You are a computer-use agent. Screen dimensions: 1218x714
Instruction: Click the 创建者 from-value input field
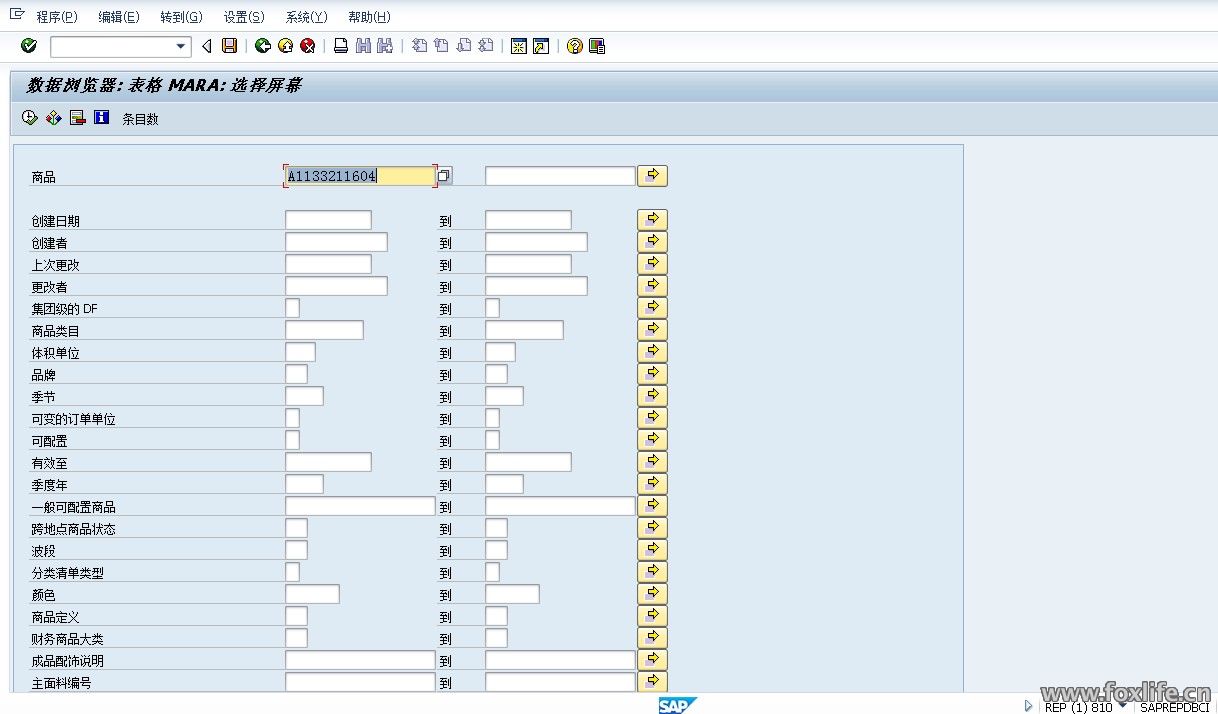pyautogui.click(x=336, y=243)
